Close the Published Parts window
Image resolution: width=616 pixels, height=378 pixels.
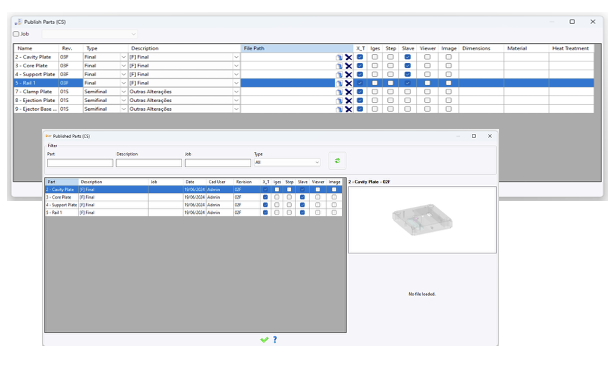[x=490, y=136]
